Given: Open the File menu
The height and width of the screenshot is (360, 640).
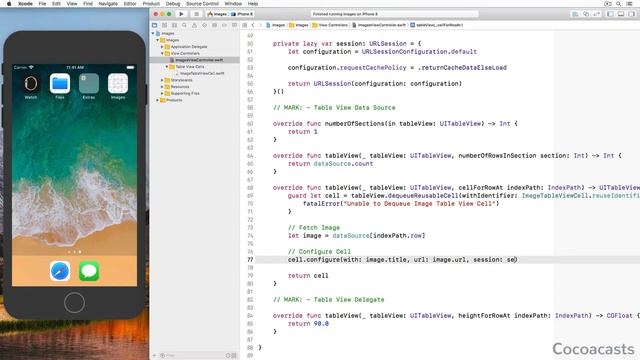Looking at the screenshot, I should [42, 4].
